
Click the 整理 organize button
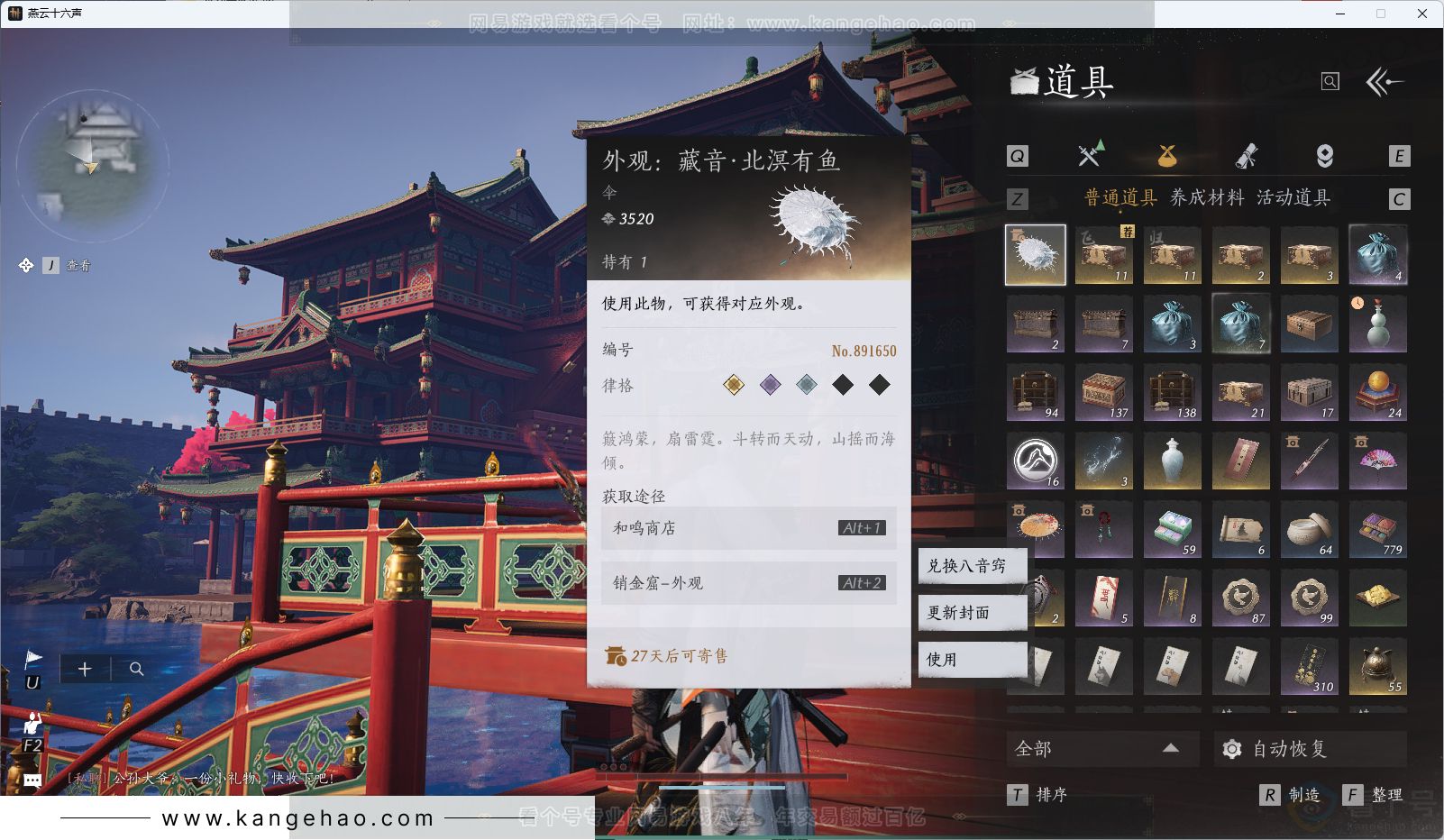click(x=1373, y=794)
